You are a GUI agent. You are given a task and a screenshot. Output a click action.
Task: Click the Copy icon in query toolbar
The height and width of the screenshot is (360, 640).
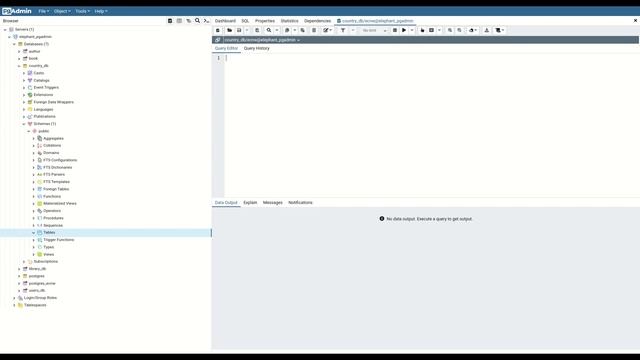pos(287,30)
